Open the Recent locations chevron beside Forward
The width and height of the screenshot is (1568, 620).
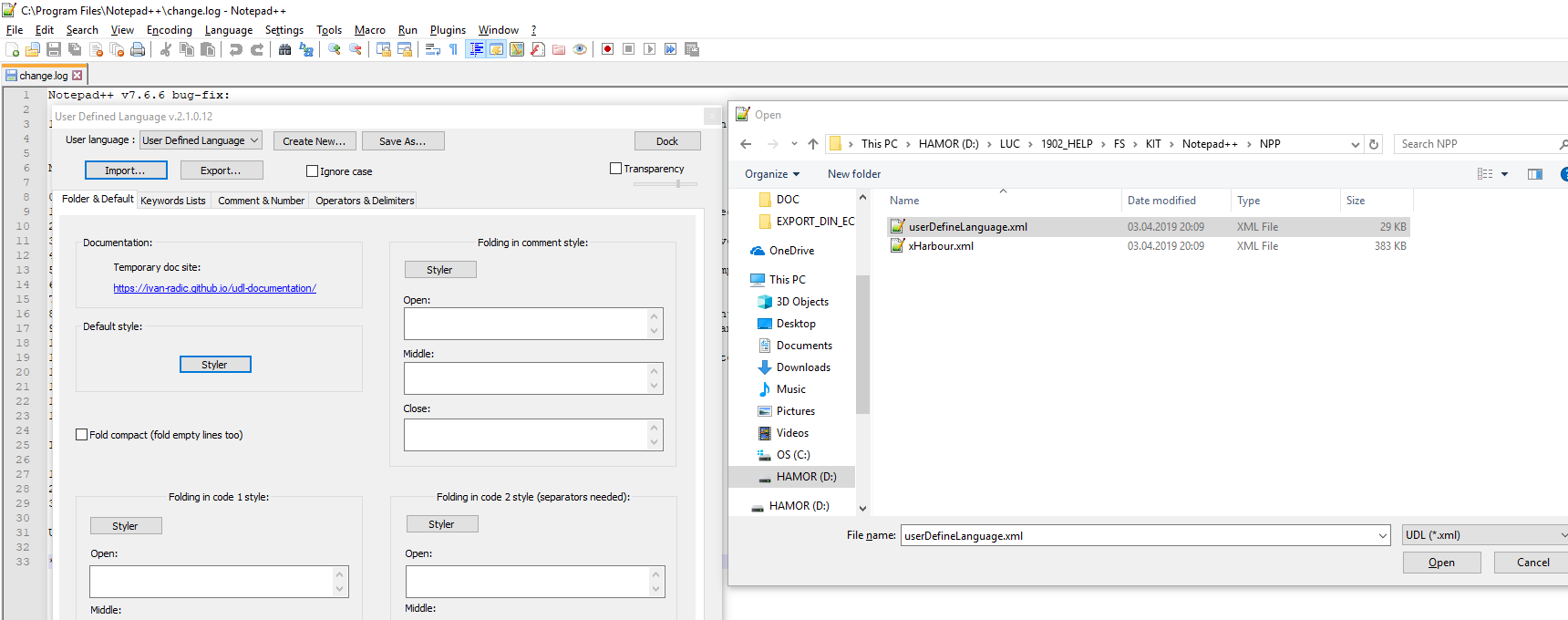[794, 144]
